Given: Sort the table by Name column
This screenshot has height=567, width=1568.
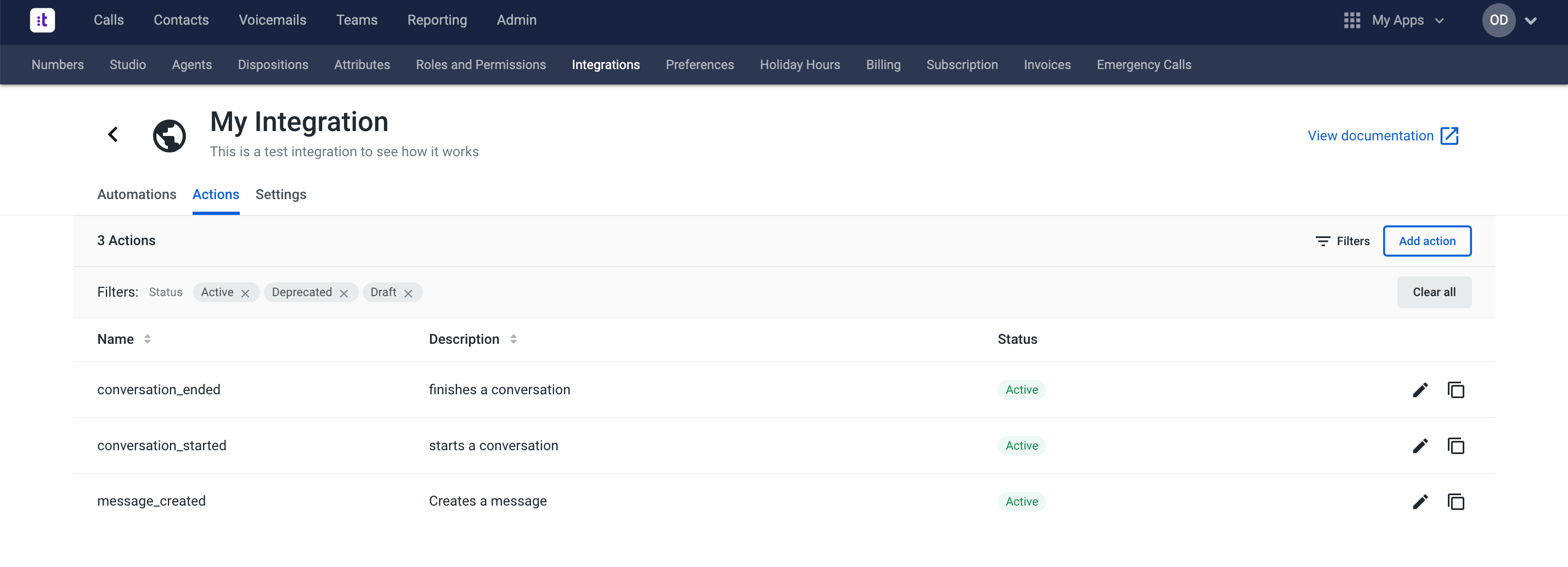Looking at the screenshot, I should point(147,339).
